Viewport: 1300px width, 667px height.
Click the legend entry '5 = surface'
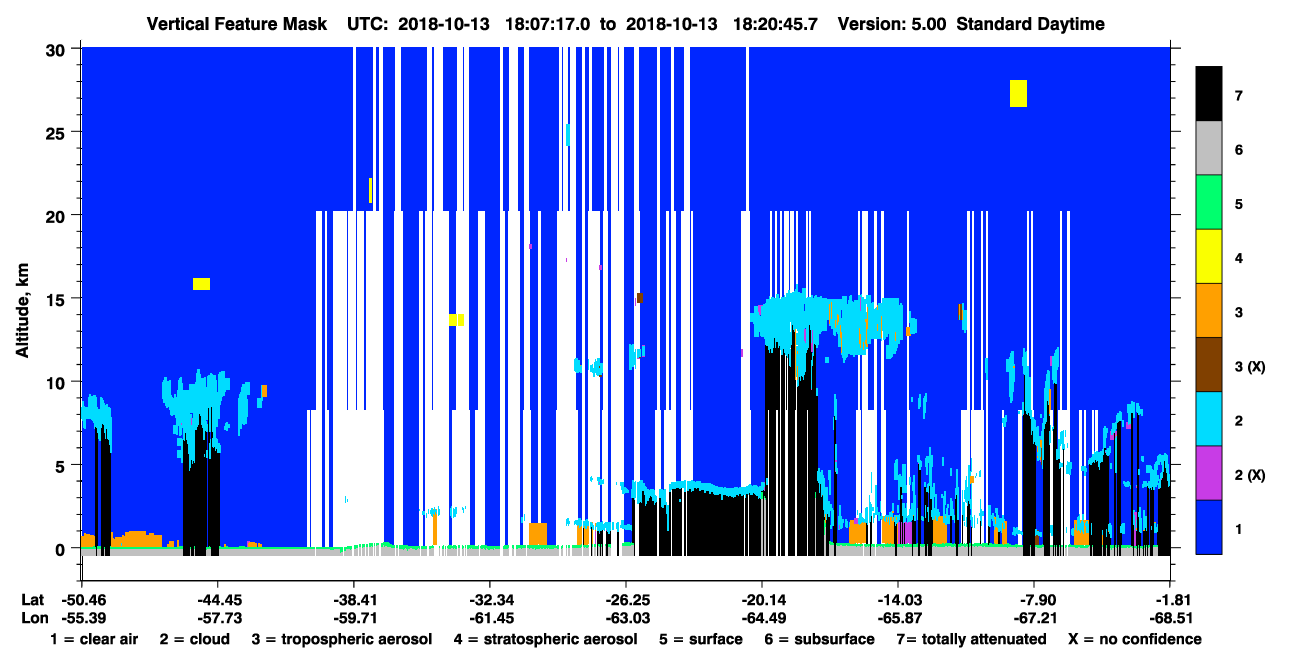click(700, 639)
